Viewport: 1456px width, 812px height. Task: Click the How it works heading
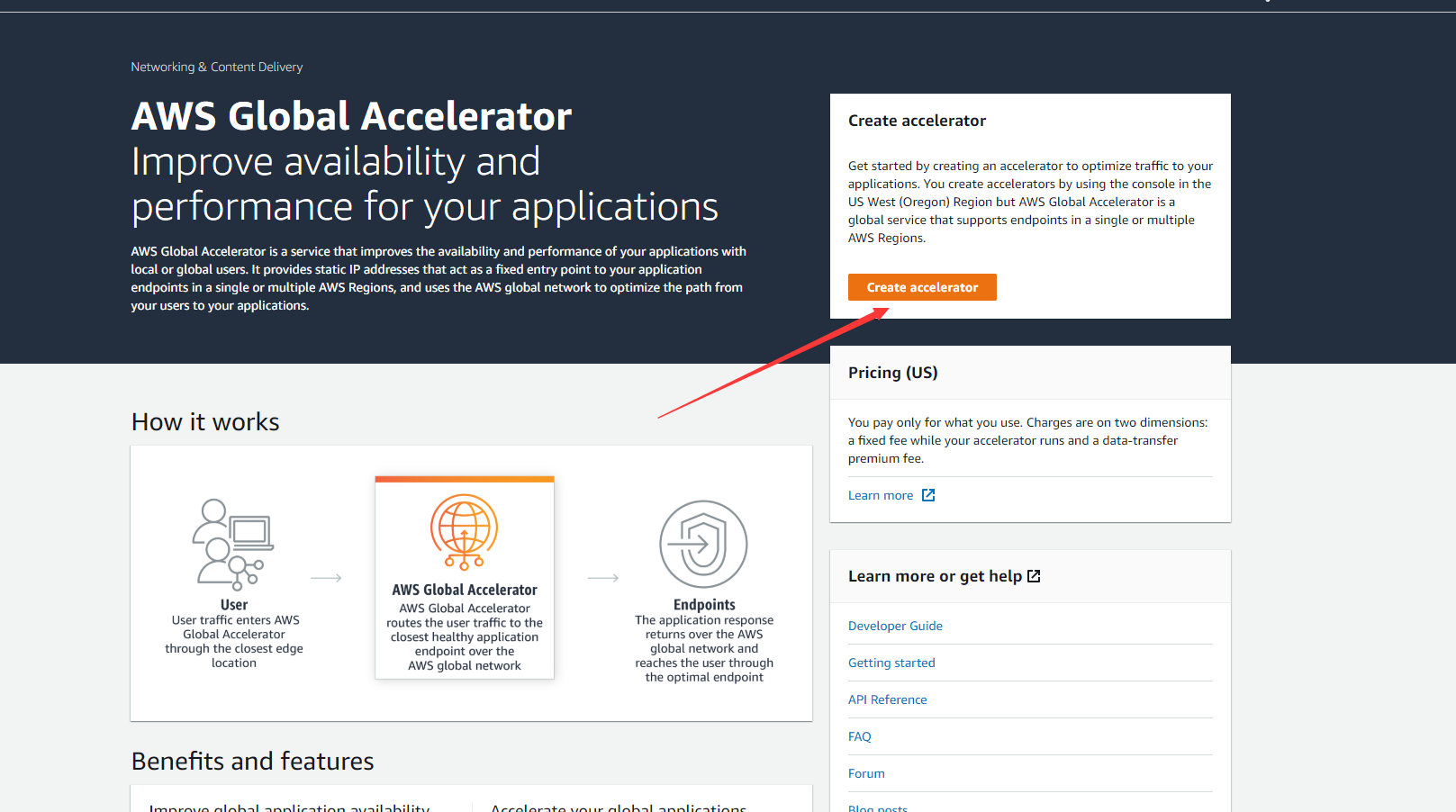205,421
